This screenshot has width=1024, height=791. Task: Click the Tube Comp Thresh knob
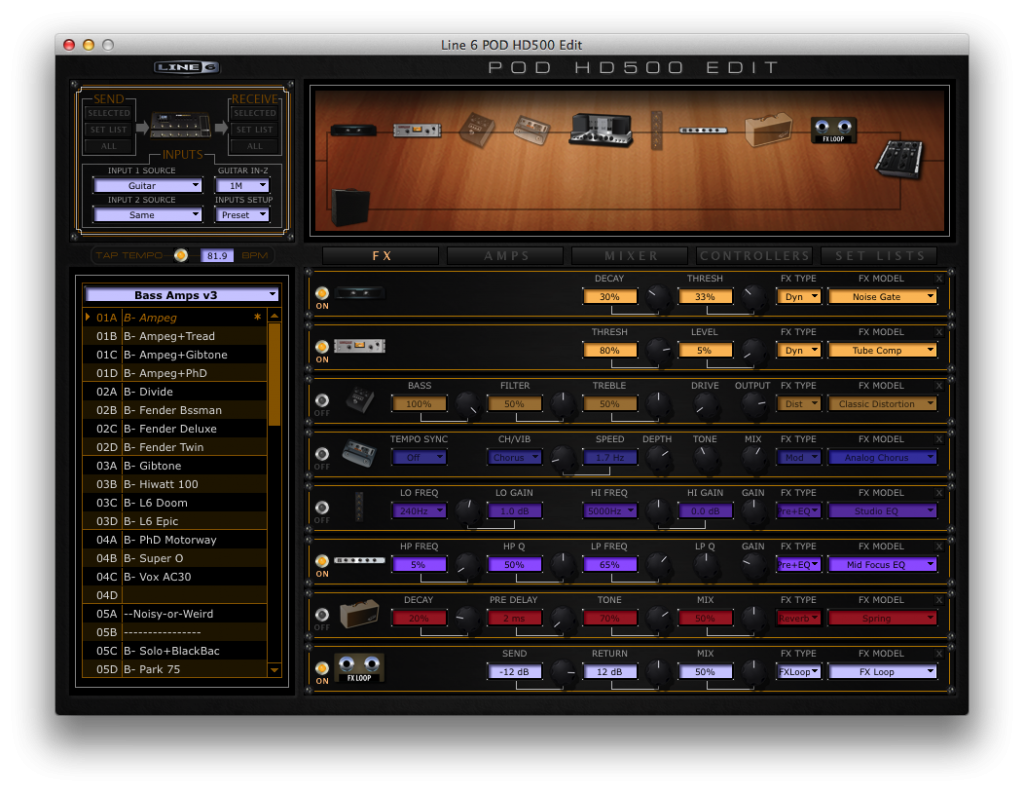click(658, 351)
